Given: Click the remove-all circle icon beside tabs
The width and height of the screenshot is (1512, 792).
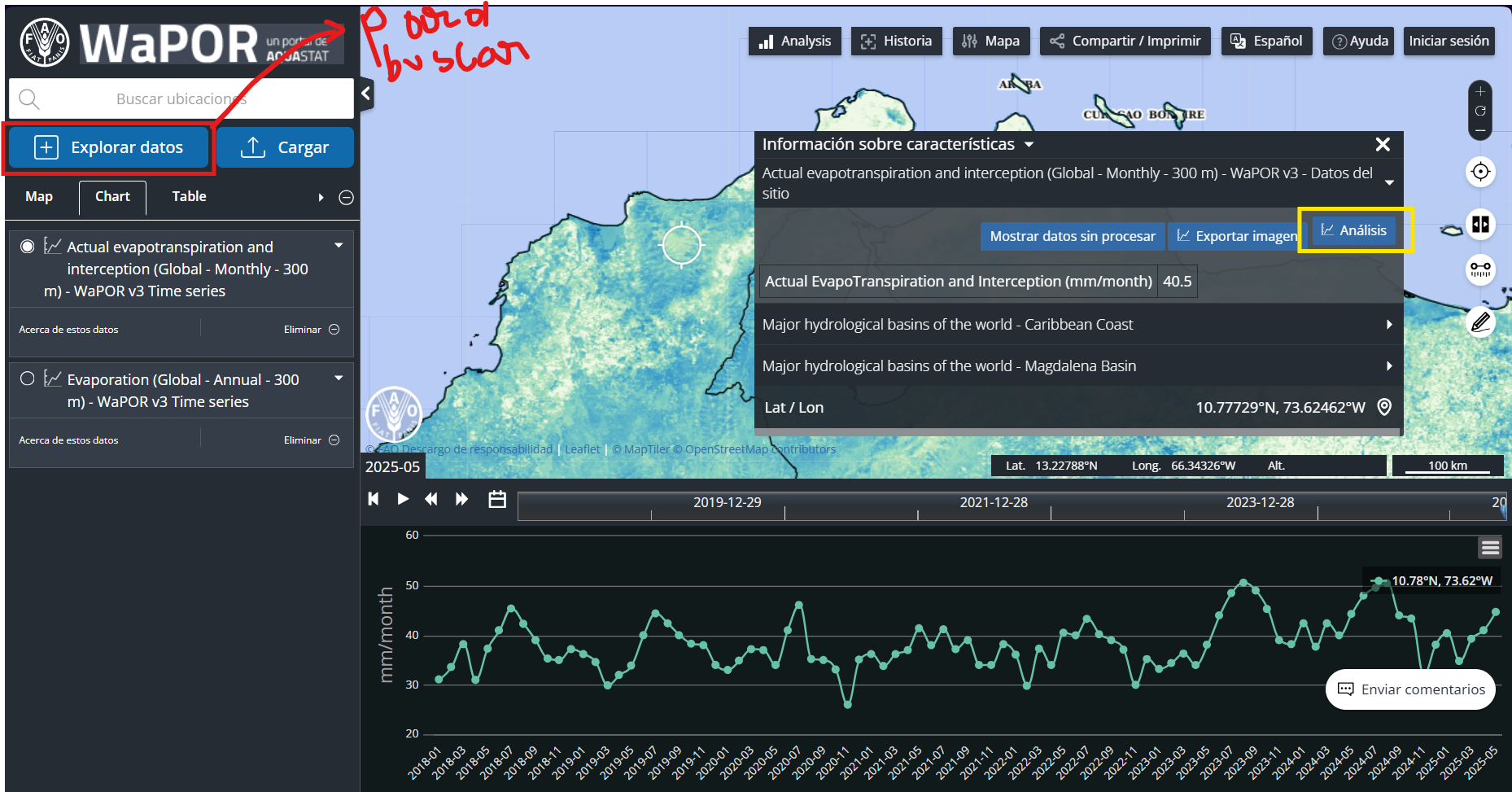Looking at the screenshot, I should tap(346, 198).
